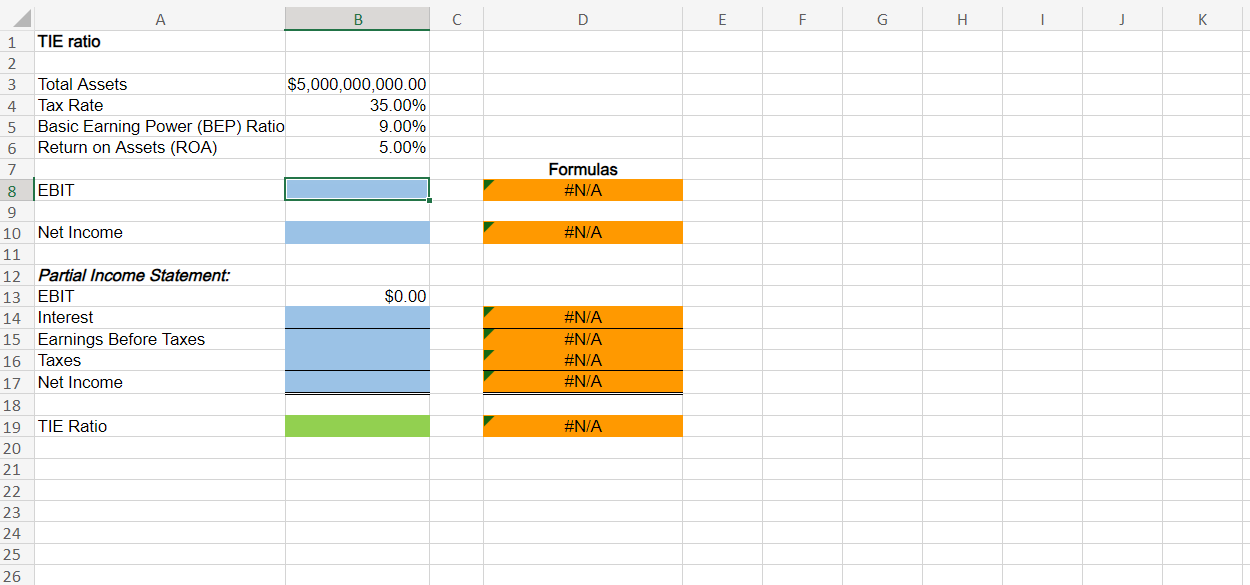Screen dimensions: 1250x585
Task: Select row 19 header
Action: coord(13,426)
